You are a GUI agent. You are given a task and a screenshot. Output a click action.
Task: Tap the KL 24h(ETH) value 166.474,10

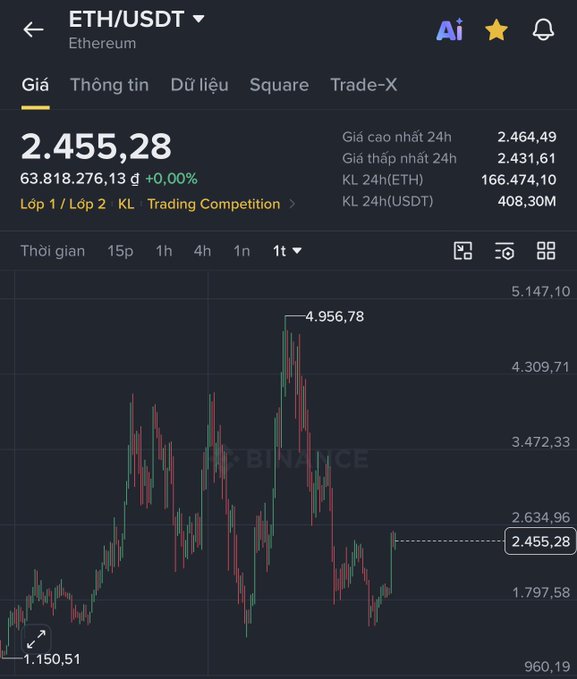[x=519, y=180]
